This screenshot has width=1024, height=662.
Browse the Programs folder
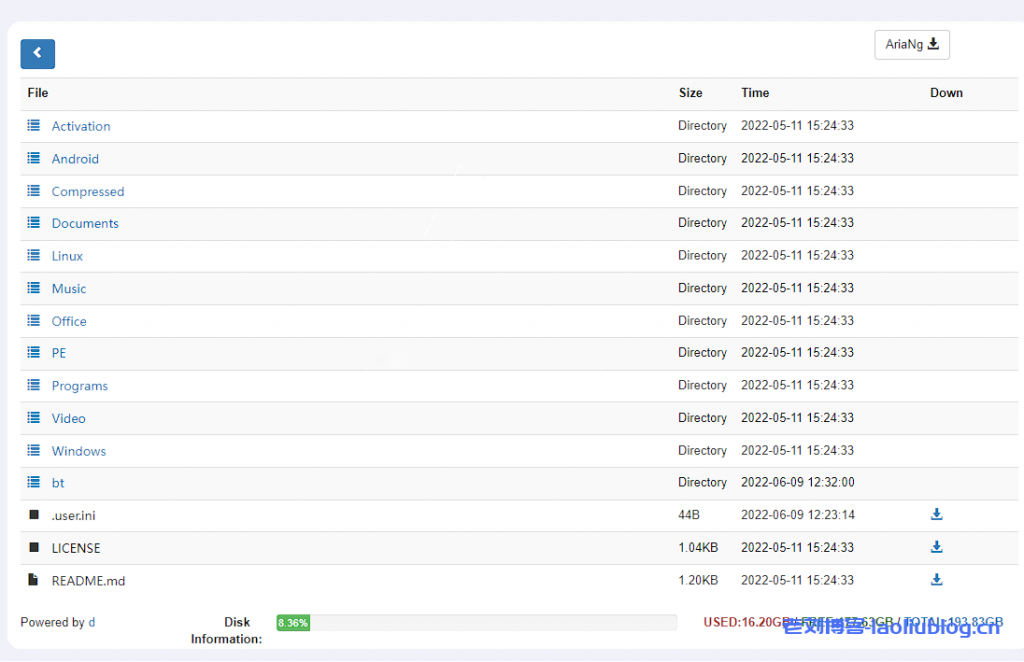pos(79,386)
